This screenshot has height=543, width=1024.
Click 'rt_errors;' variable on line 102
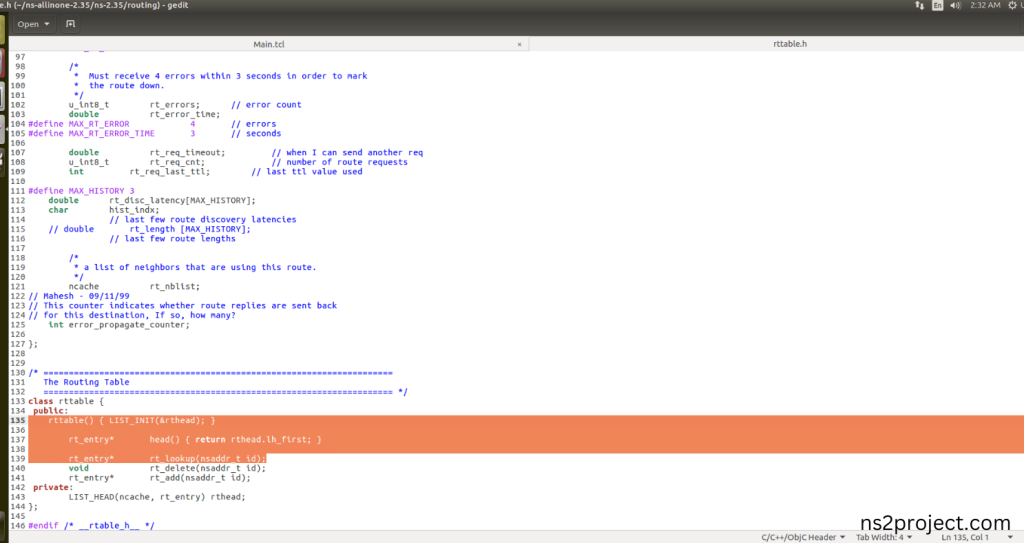(174, 105)
